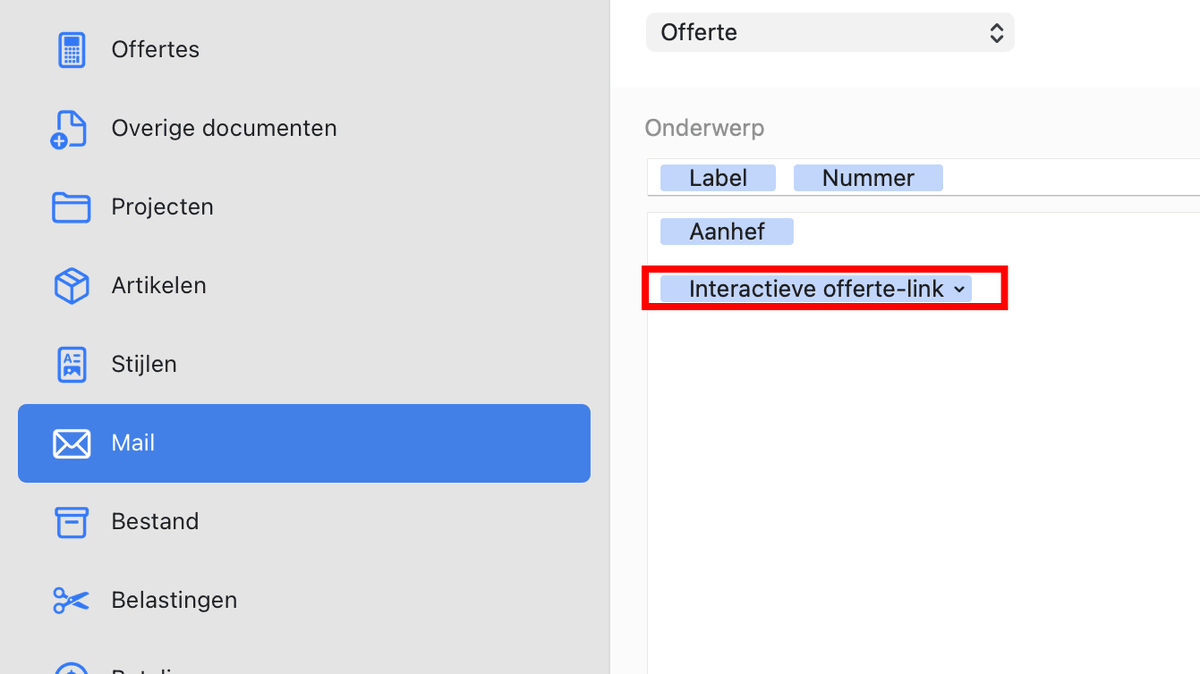
Task: Click the Mail envelope icon
Action: pos(71,443)
